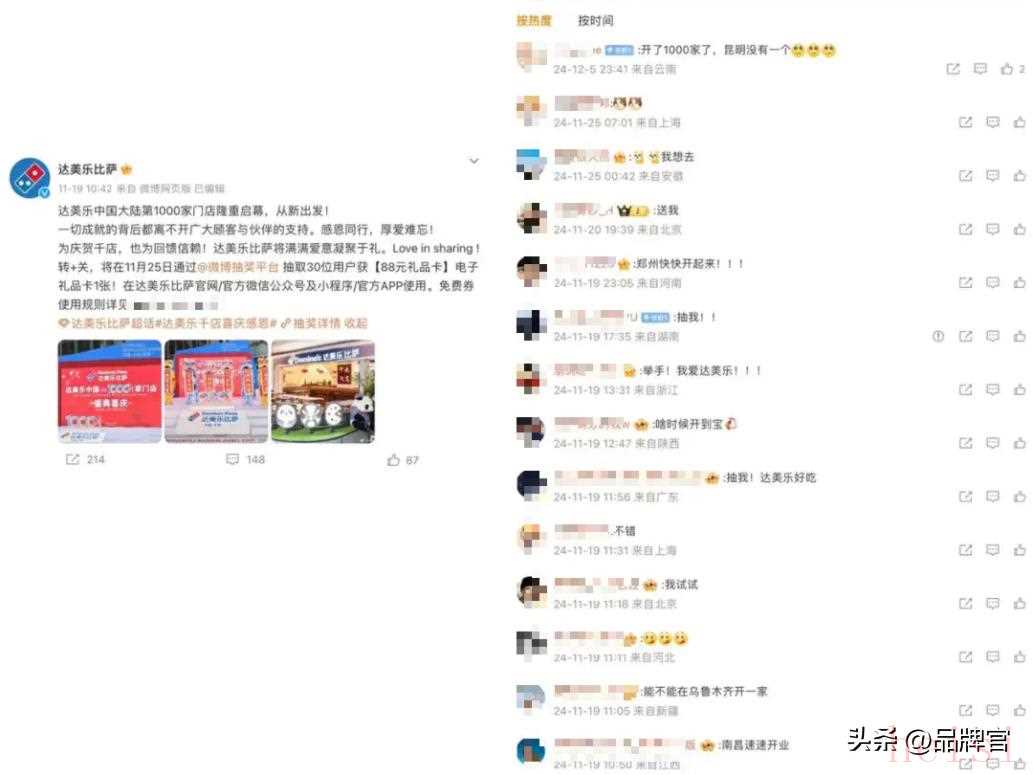This screenshot has width=1033, height=775.
Task: Open the 微博抽奖平台 mention link
Action: [x=238, y=267]
